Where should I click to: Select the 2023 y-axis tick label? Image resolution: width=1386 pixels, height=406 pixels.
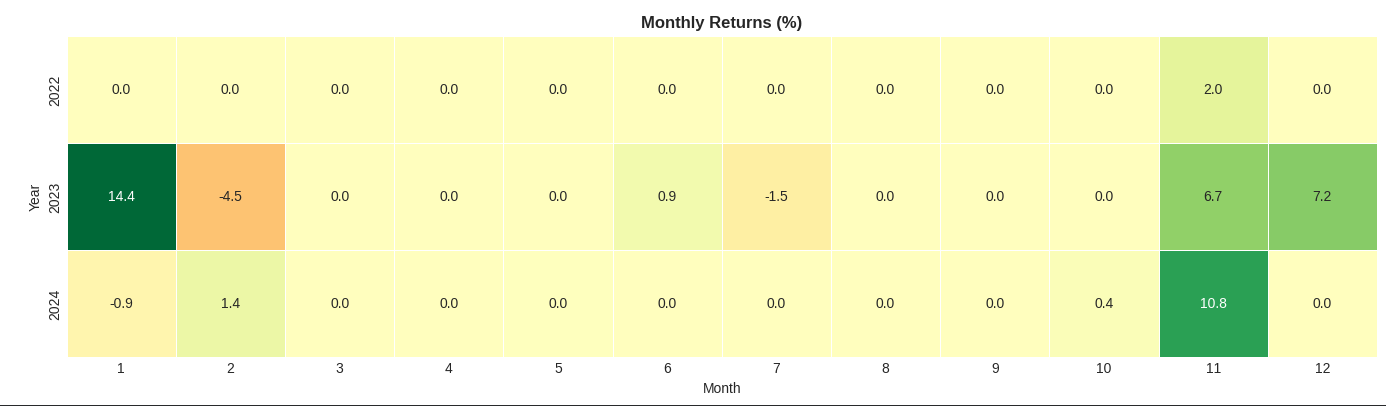click(x=54, y=198)
